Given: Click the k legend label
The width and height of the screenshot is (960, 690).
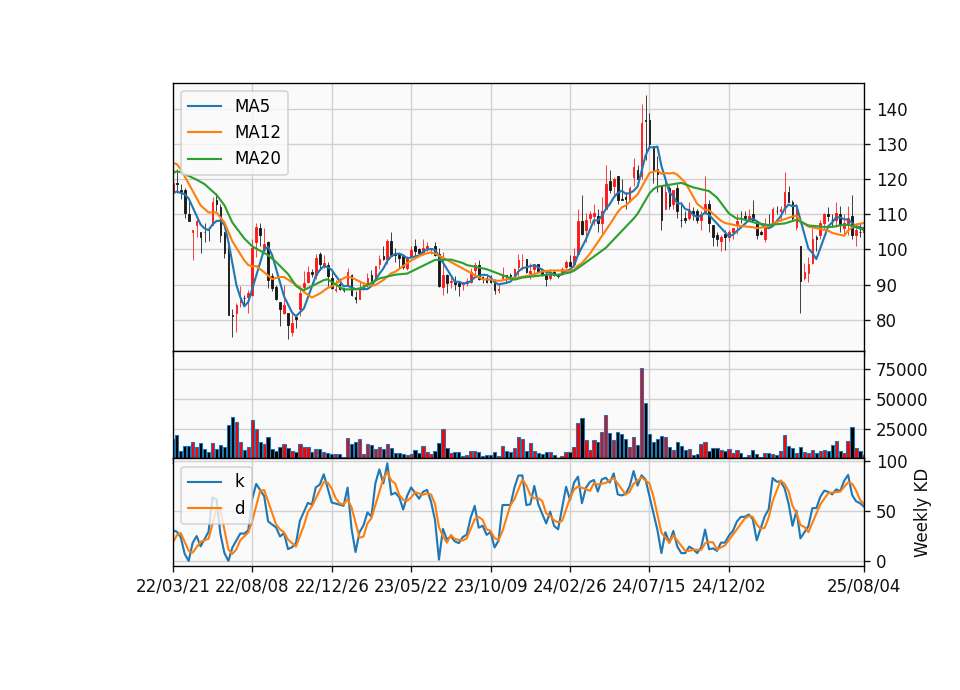Looking at the screenshot, I should tap(239, 481).
